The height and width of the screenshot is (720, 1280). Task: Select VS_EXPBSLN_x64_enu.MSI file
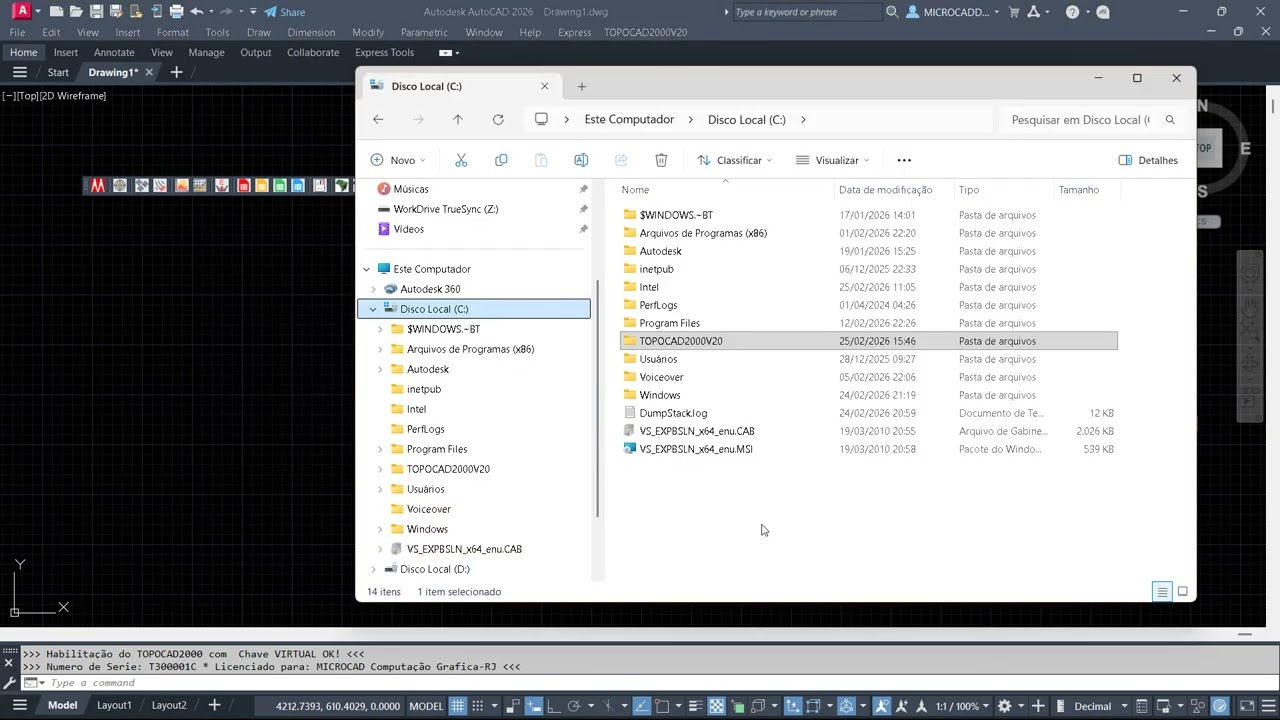point(696,449)
